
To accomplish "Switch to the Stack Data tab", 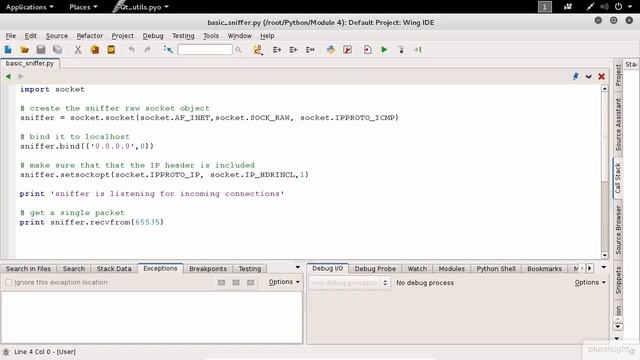I will pyautogui.click(x=114, y=269).
